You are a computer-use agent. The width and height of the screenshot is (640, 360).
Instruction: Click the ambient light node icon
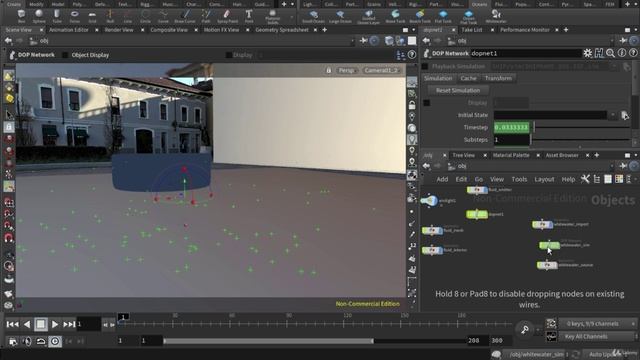click(429, 200)
